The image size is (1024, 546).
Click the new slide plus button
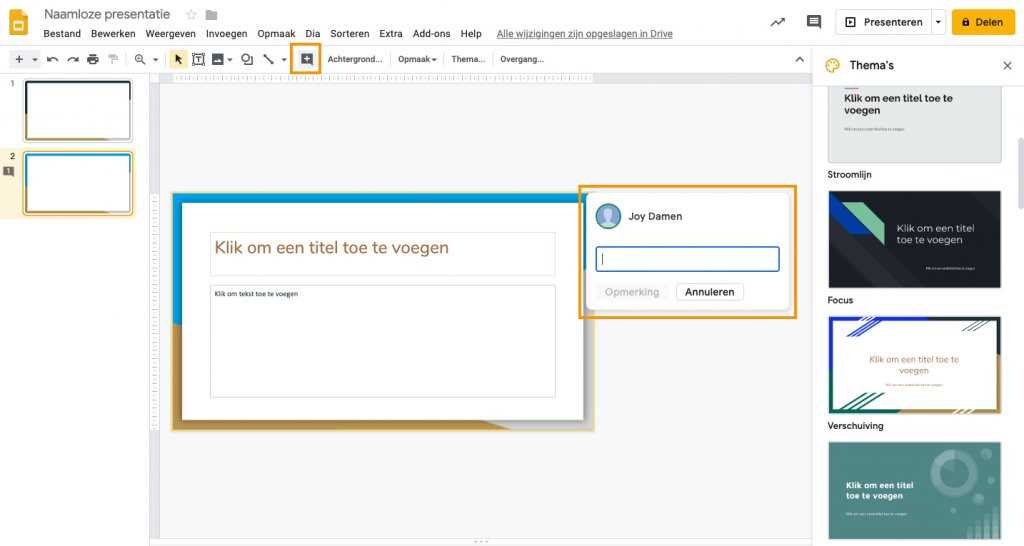click(x=19, y=59)
